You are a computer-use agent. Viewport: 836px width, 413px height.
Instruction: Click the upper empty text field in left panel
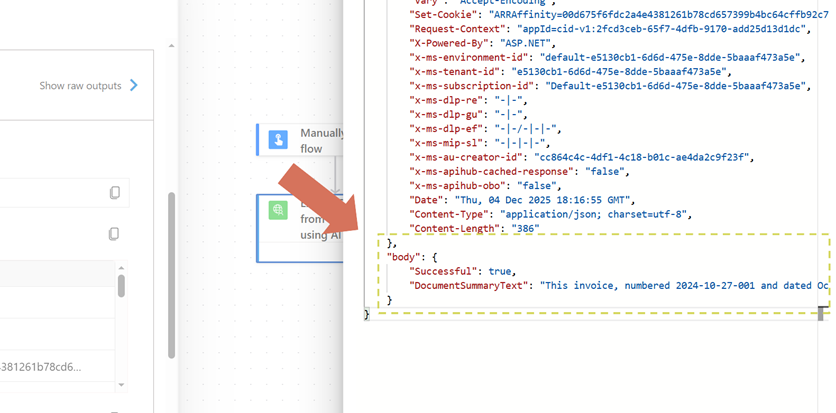coord(64,192)
